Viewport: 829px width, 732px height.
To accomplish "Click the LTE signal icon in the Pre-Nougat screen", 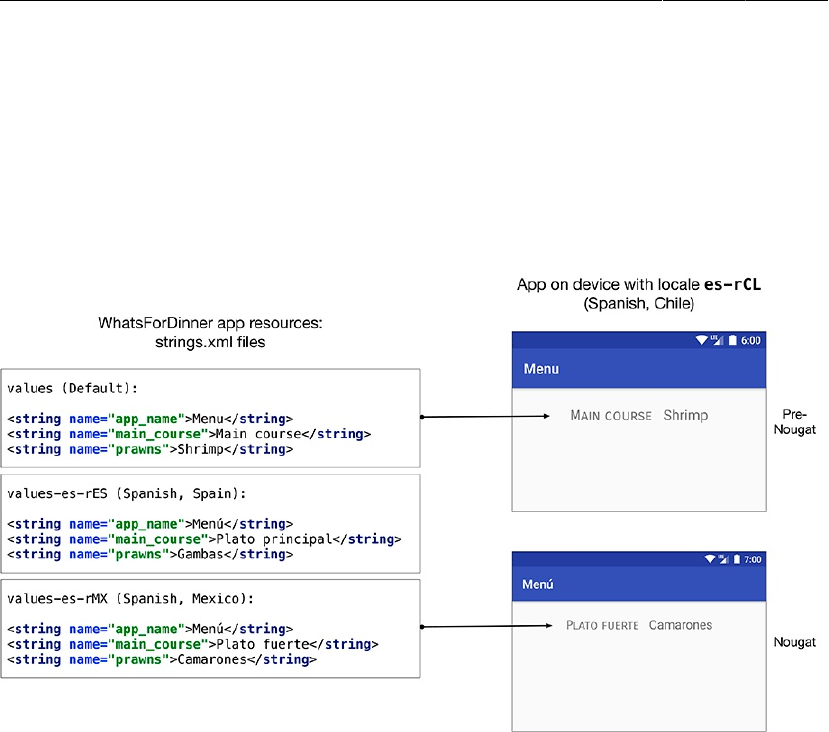I will tap(716, 340).
